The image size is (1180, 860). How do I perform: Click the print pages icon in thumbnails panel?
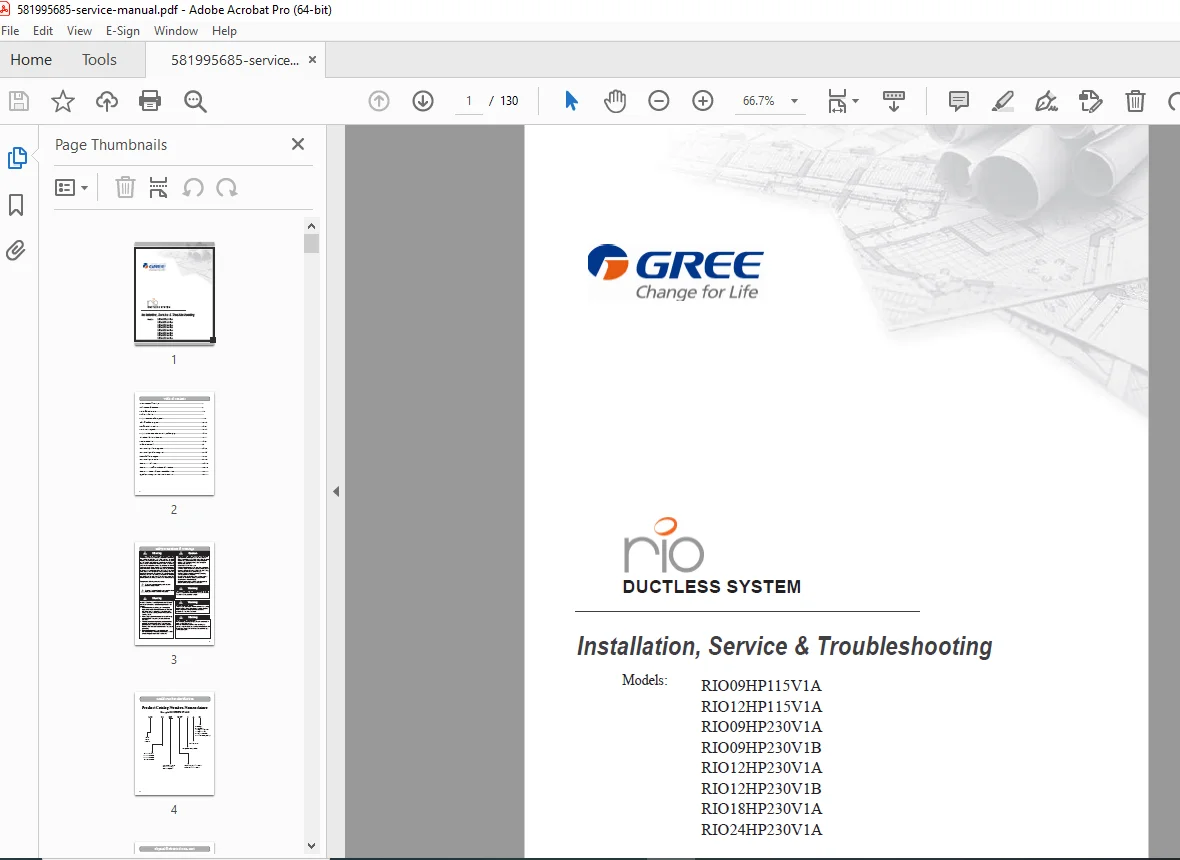click(x=158, y=187)
